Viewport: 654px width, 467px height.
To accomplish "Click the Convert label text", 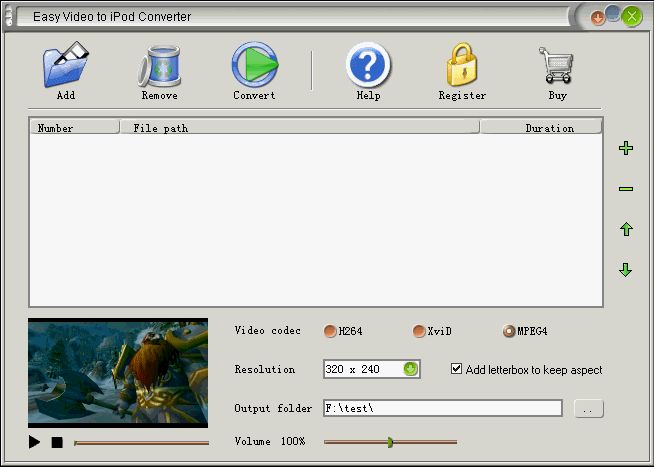I will [x=254, y=95].
